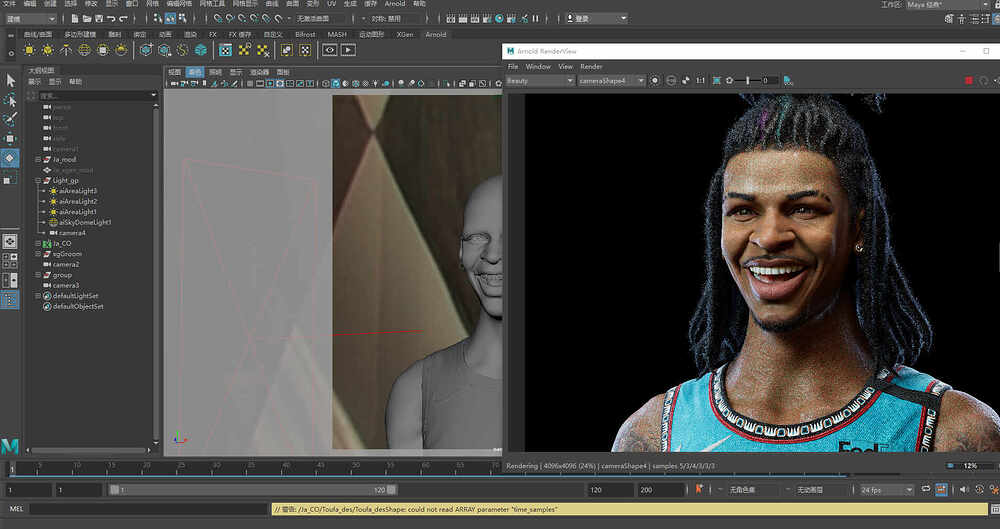This screenshot has height=529, width=1000.
Task: Toggle select-by-hierarchy mode icon
Action: click(x=158, y=19)
